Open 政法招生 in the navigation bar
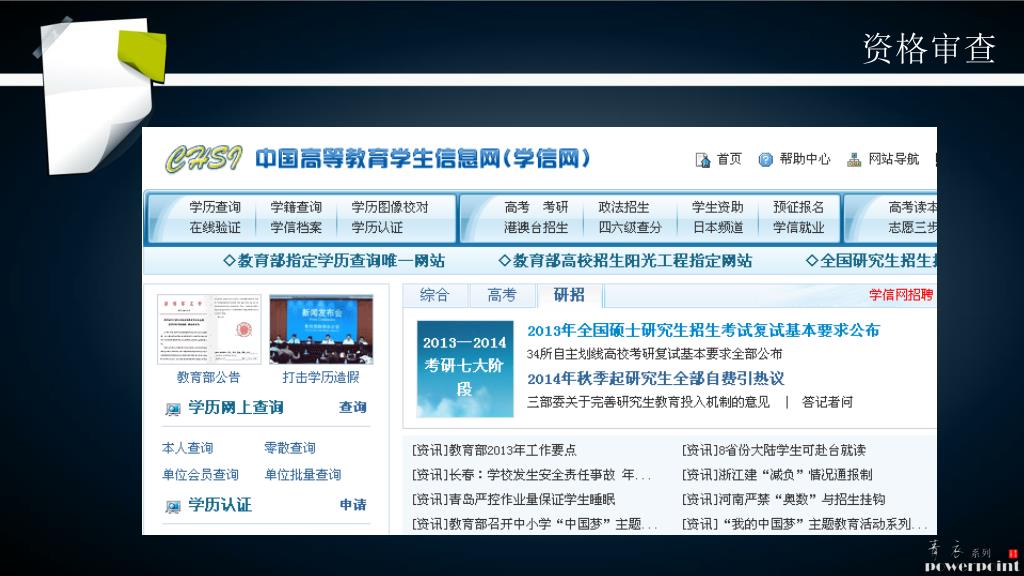This screenshot has width=1024, height=576. pyautogui.click(x=624, y=207)
